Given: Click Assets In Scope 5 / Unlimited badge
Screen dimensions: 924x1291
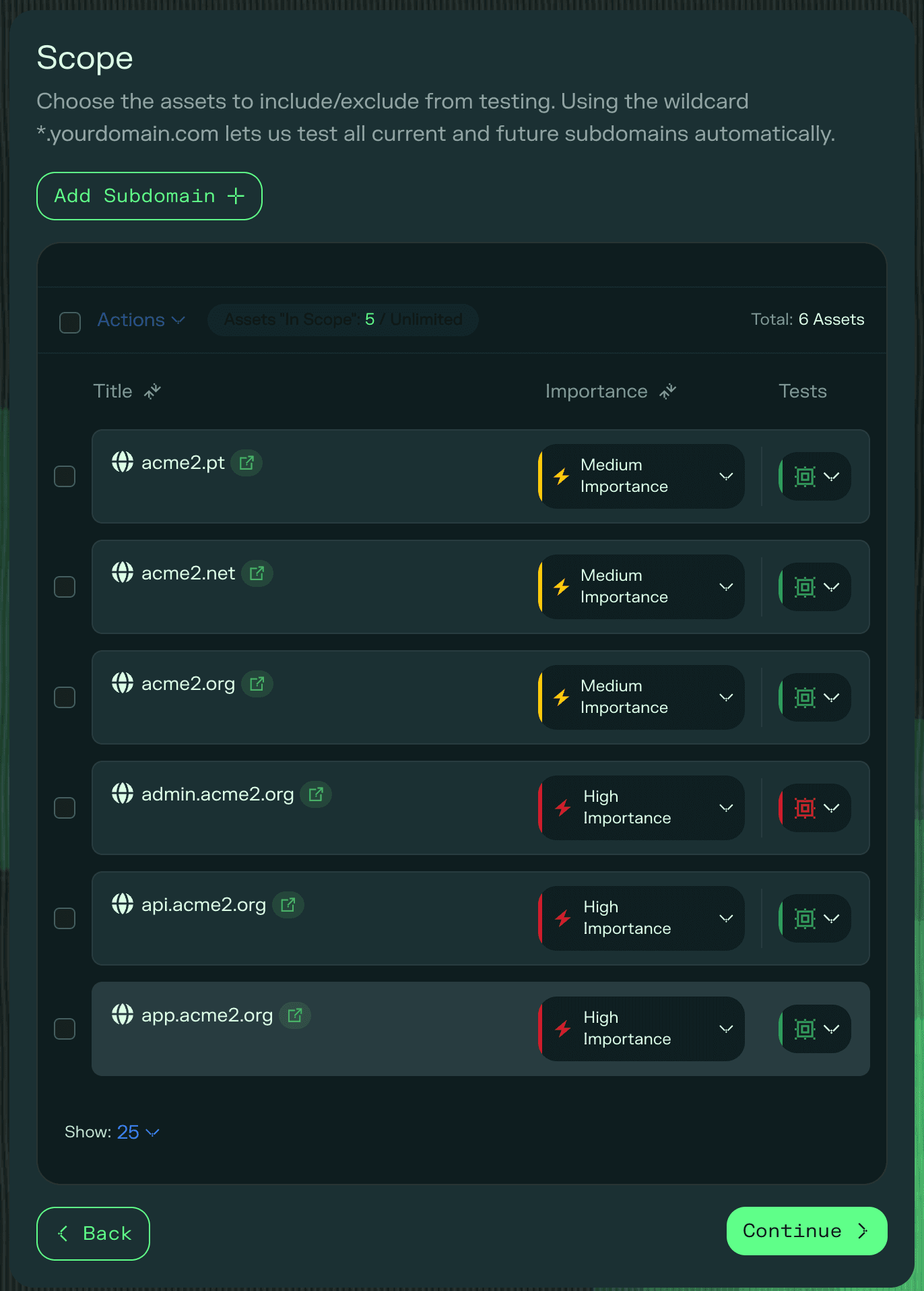Looking at the screenshot, I should pos(343,320).
